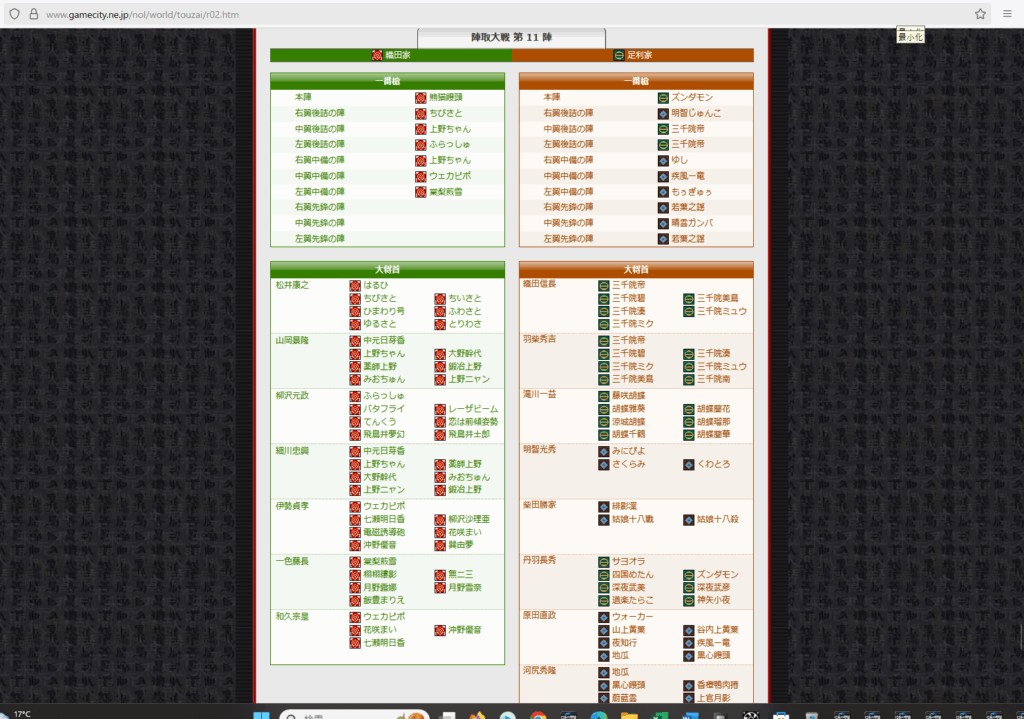The image size is (1024, 719).
Task: Click the red crest icon beside はるひ
Action: click(355, 286)
